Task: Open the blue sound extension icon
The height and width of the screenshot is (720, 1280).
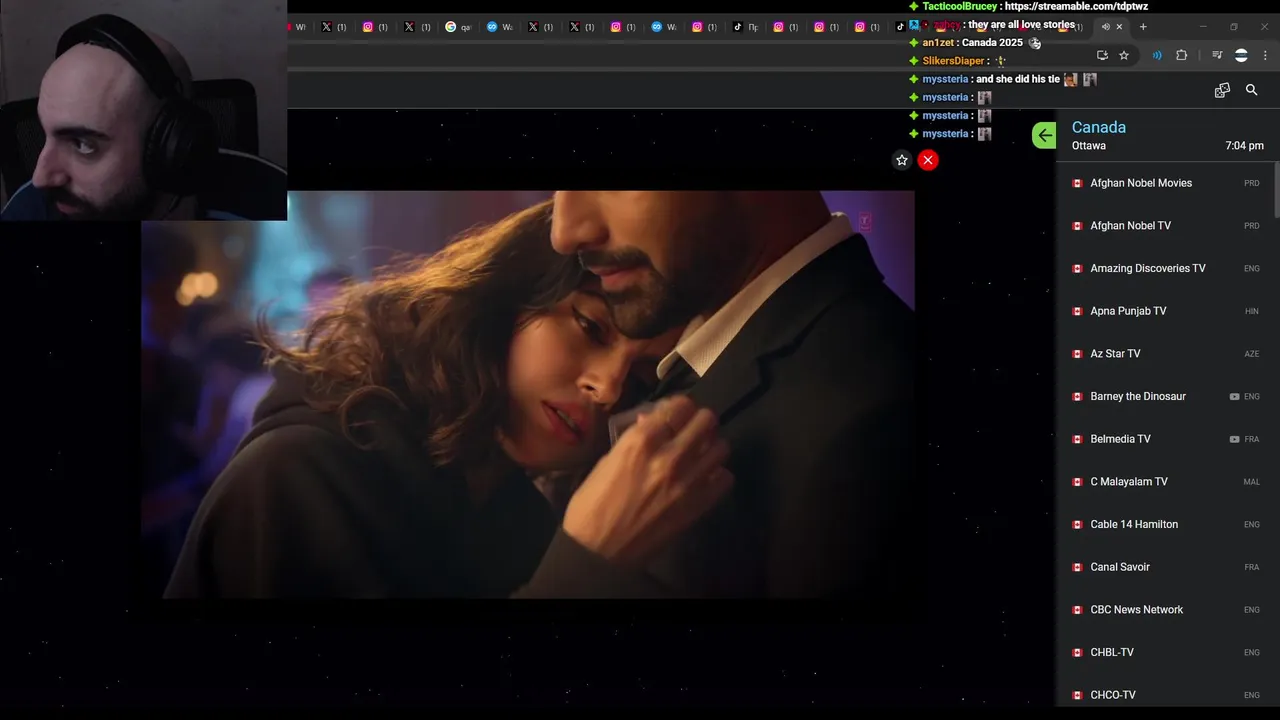Action: (x=1157, y=56)
